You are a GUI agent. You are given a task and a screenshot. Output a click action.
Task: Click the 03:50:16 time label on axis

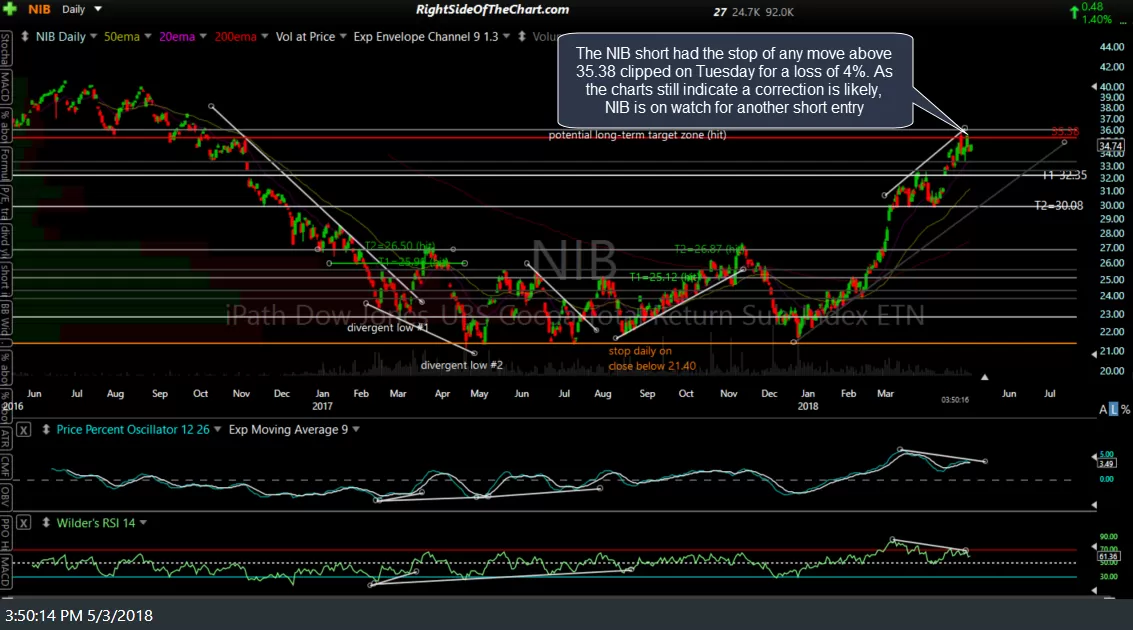tap(955, 400)
